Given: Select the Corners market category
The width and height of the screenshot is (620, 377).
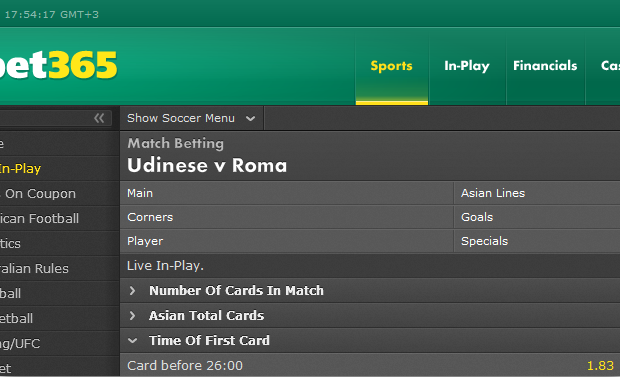Looking at the screenshot, I should point(287,217).
